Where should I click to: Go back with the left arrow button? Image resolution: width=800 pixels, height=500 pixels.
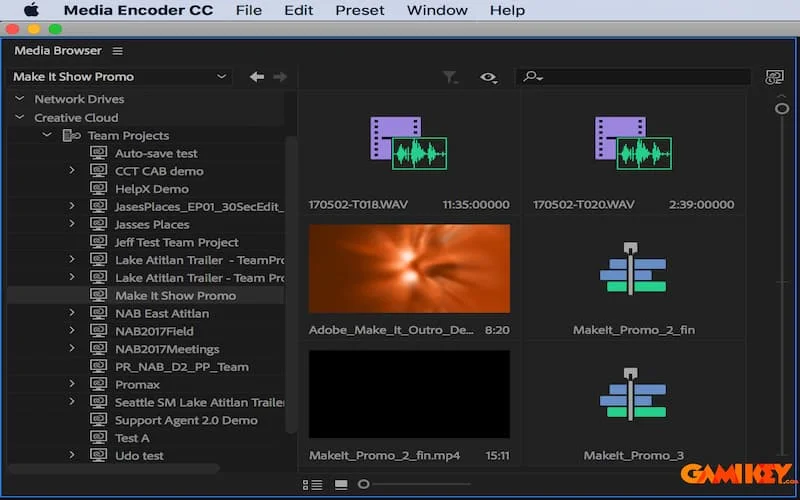point(257,77)
